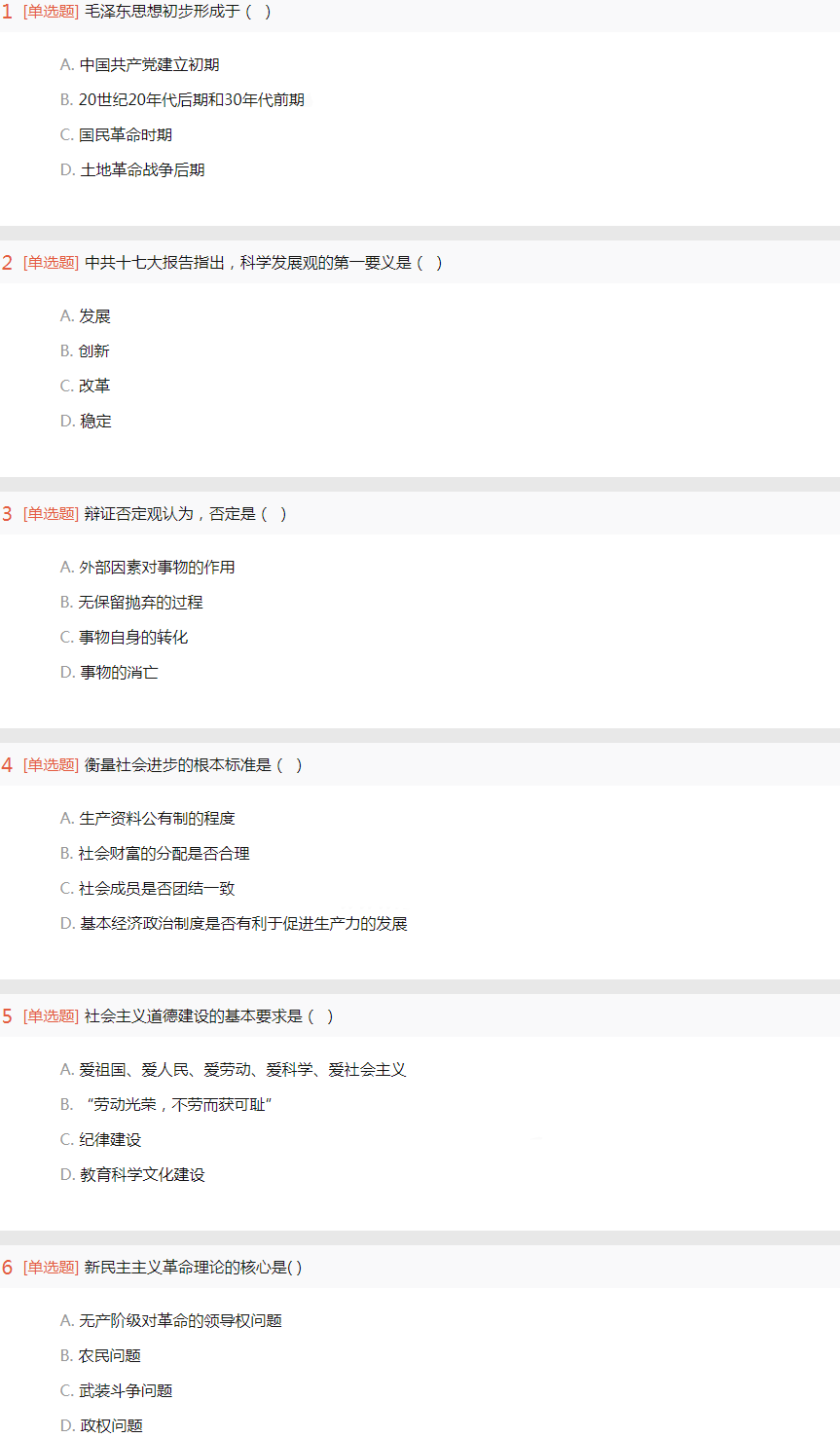Viewport: 840px width, 1438px height.
Task: Choose option B 社会财富的分配是否合理
Action: tap(156, 854)
